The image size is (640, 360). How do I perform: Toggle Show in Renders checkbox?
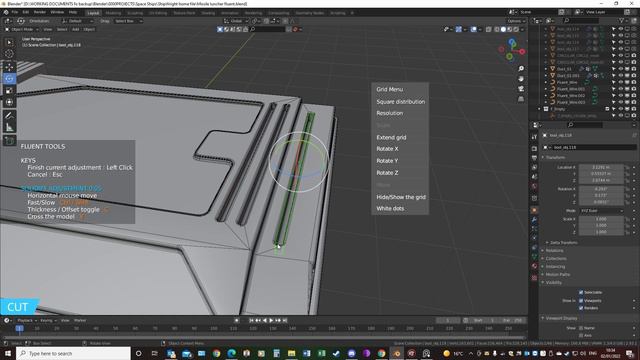click(x=581, y=308)
